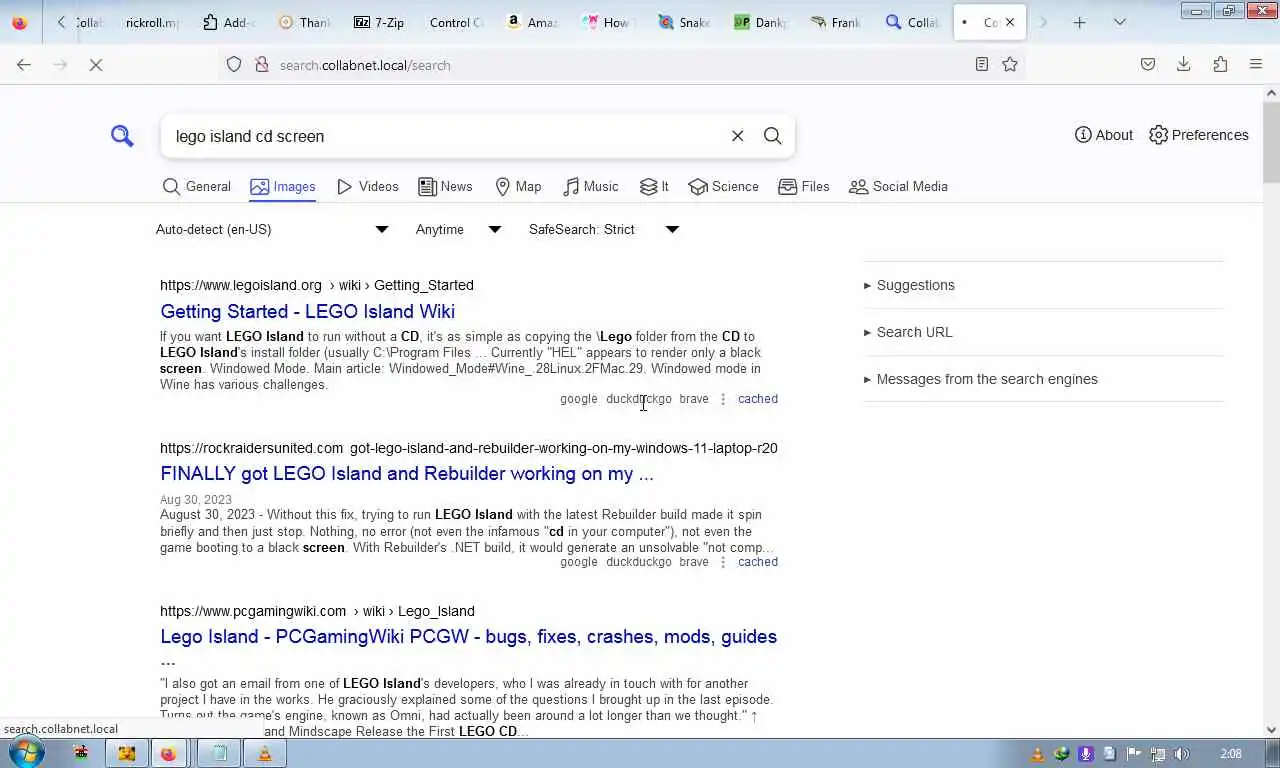Click the taskbar clock showing 2:08
Screen dimensions: 1280x768
(x=1231, y=754)
